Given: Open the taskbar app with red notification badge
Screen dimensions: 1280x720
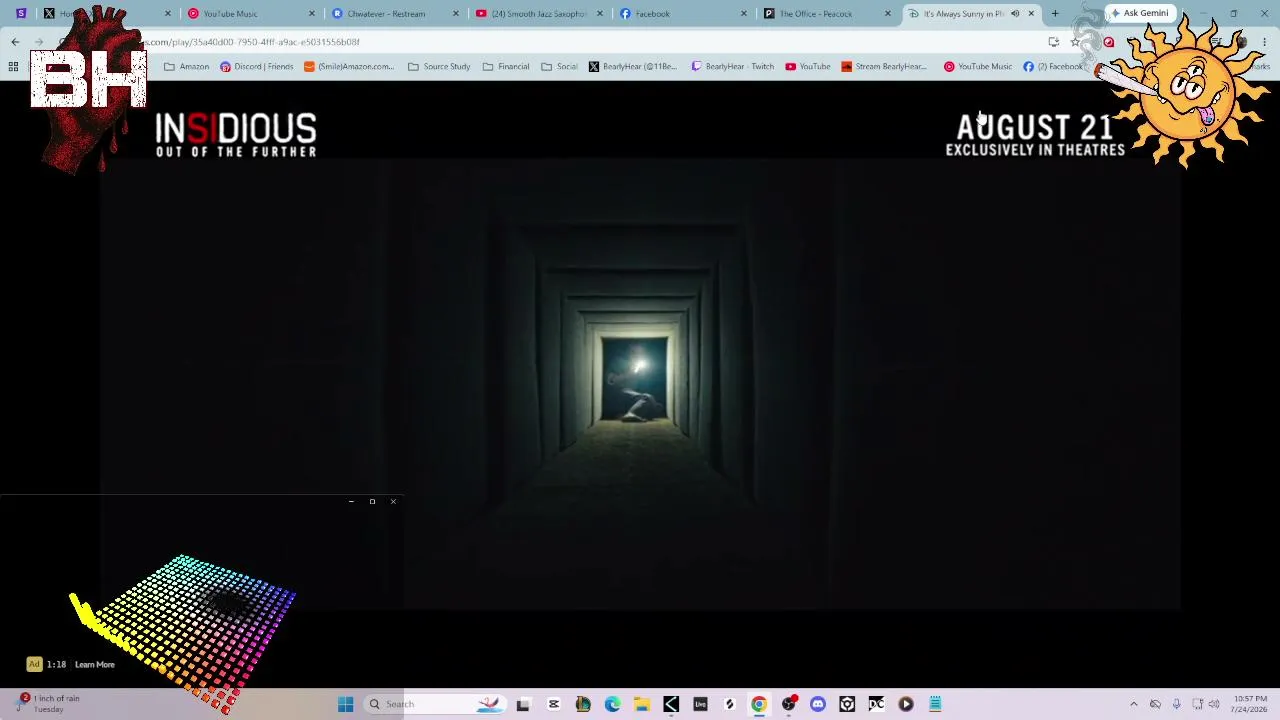Looking at the screenshot, I should 789,704.
